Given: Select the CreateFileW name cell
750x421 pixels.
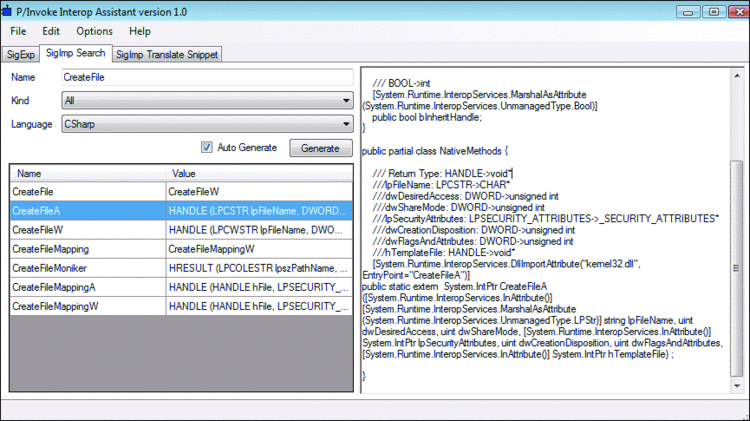Looking at the screenshot, I should tap(88, 230).
